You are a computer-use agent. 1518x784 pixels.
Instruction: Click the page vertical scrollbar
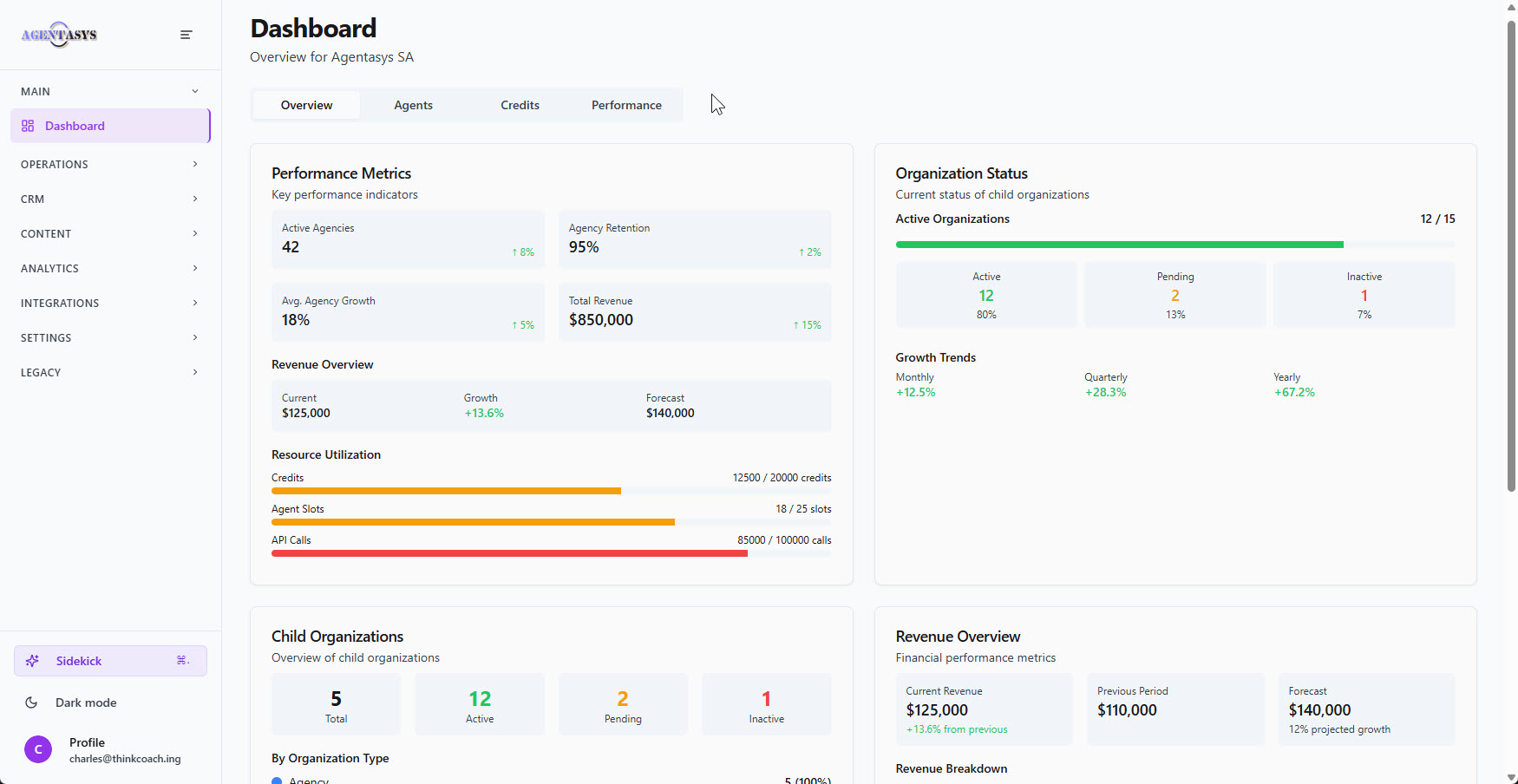click(1511, 260)
